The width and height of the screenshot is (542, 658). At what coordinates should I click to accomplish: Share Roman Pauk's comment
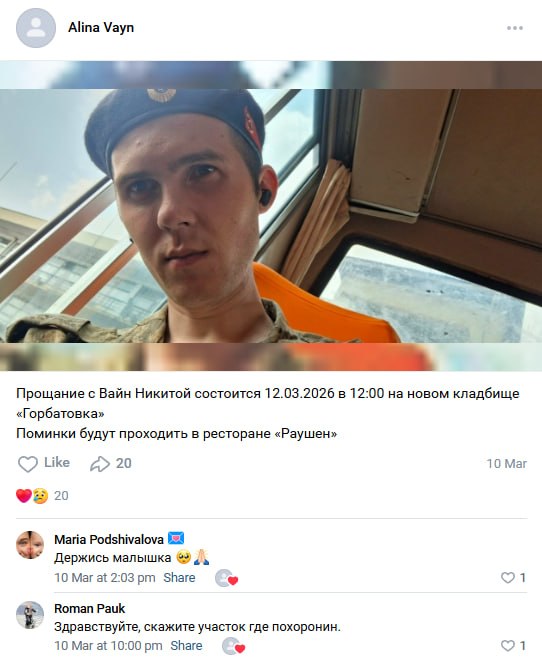coord(186,645)
